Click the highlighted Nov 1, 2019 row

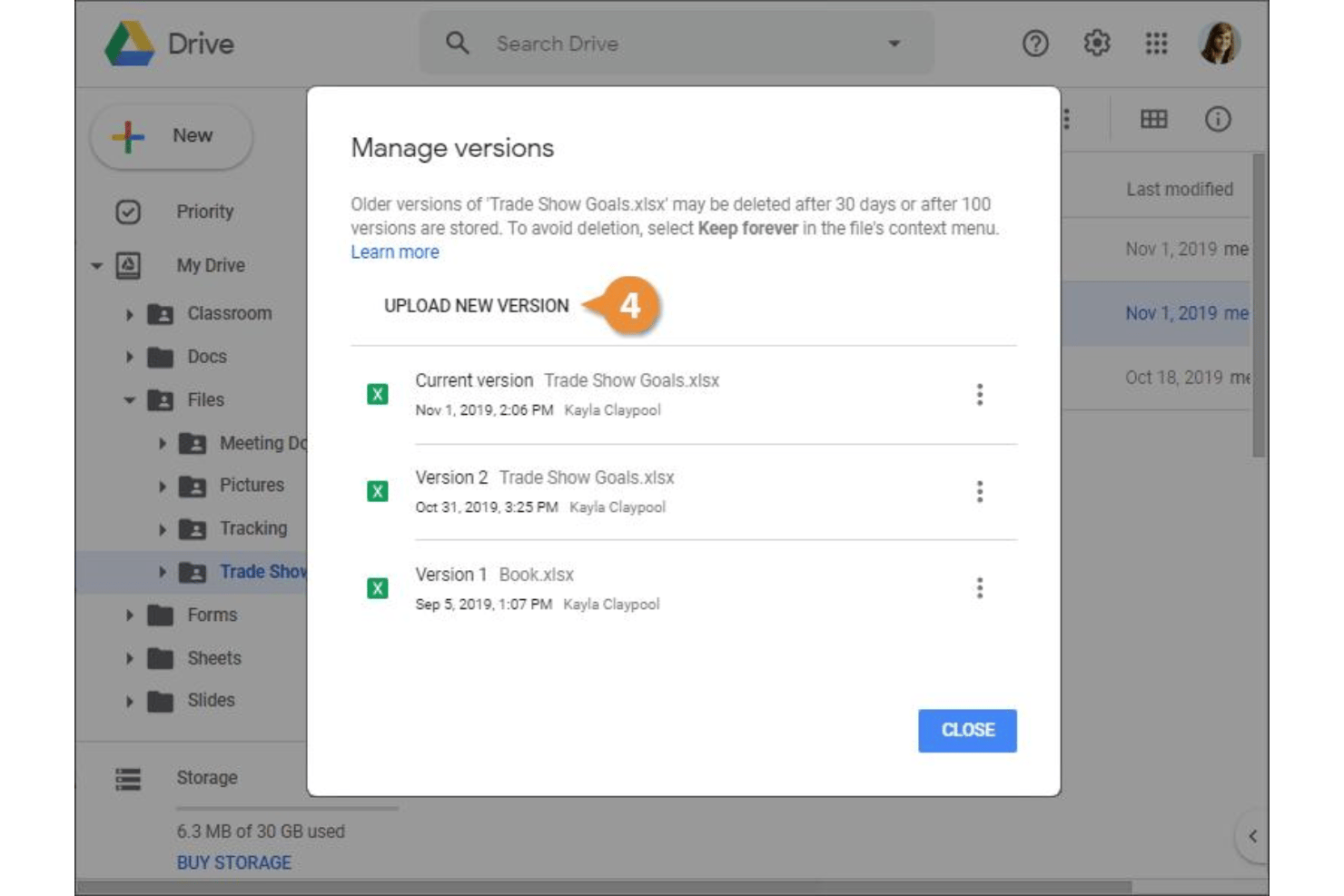(x=1157, y=313)
